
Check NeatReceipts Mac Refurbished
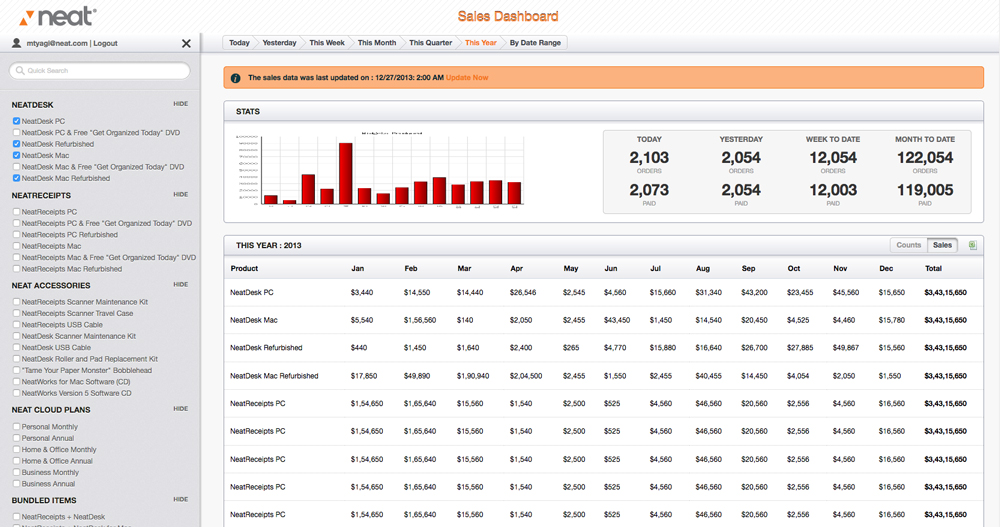pos(16,269)
